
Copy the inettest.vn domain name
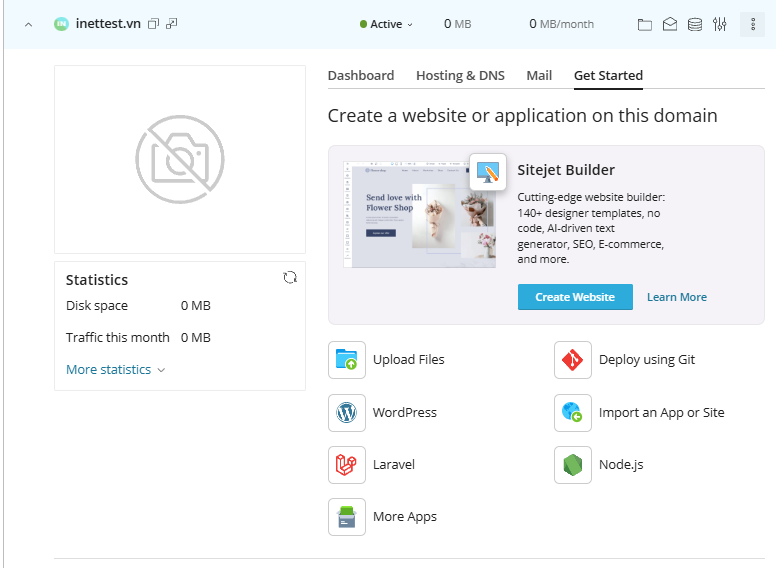coord(153,24)
